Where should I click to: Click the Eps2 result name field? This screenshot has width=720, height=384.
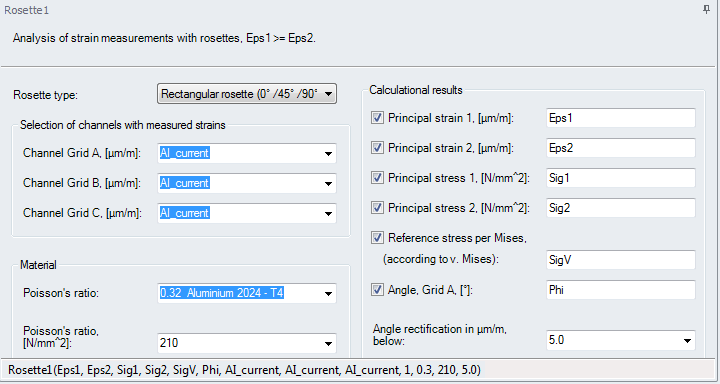point(621,148)
